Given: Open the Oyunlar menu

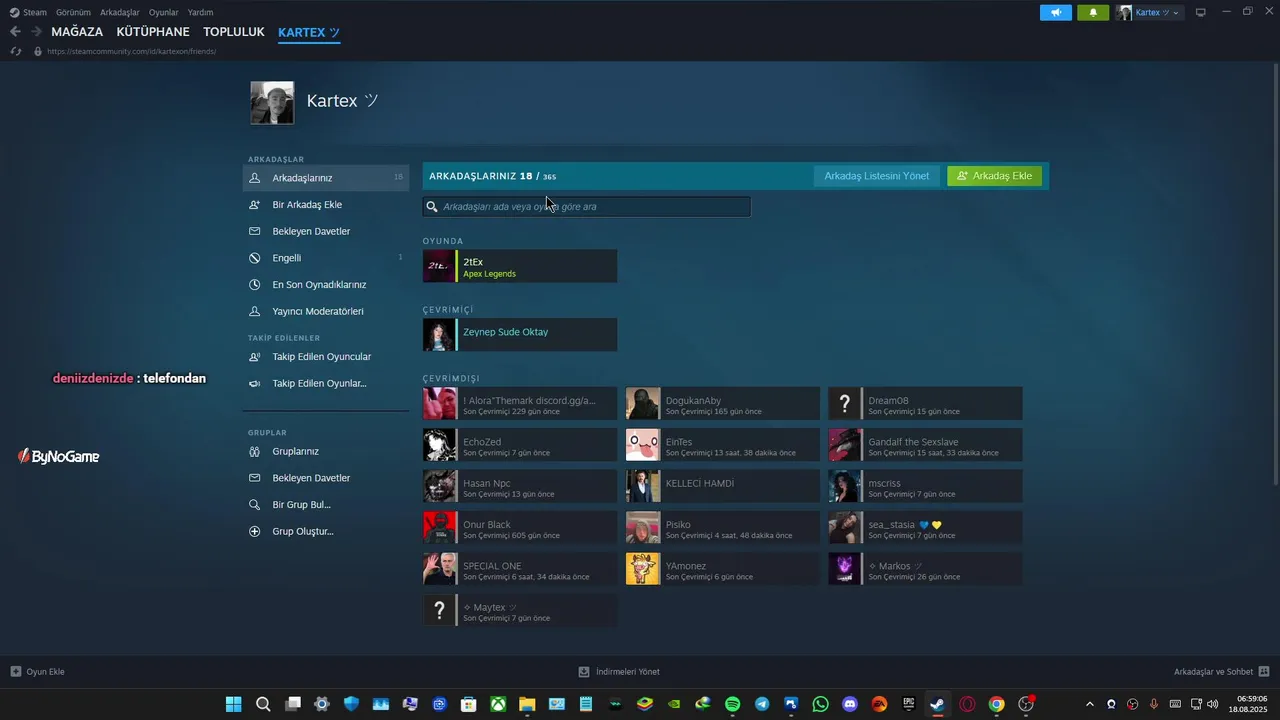Looking at the screenshot, I should [164, 12].
